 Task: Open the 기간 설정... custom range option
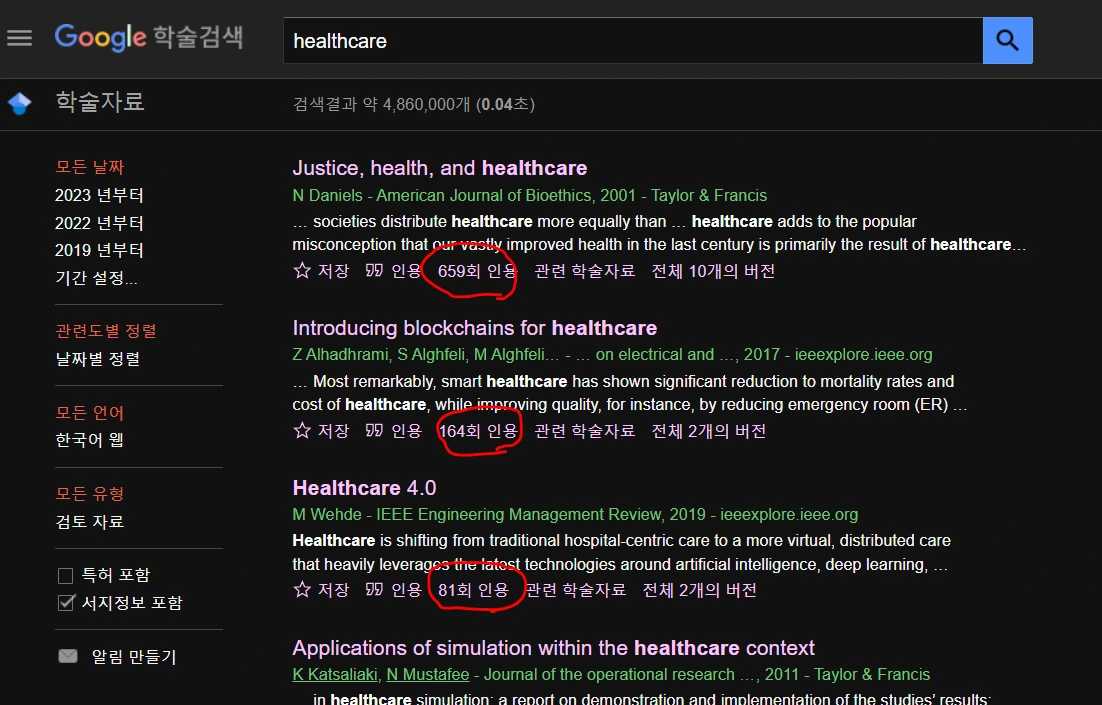pos(96,278)
